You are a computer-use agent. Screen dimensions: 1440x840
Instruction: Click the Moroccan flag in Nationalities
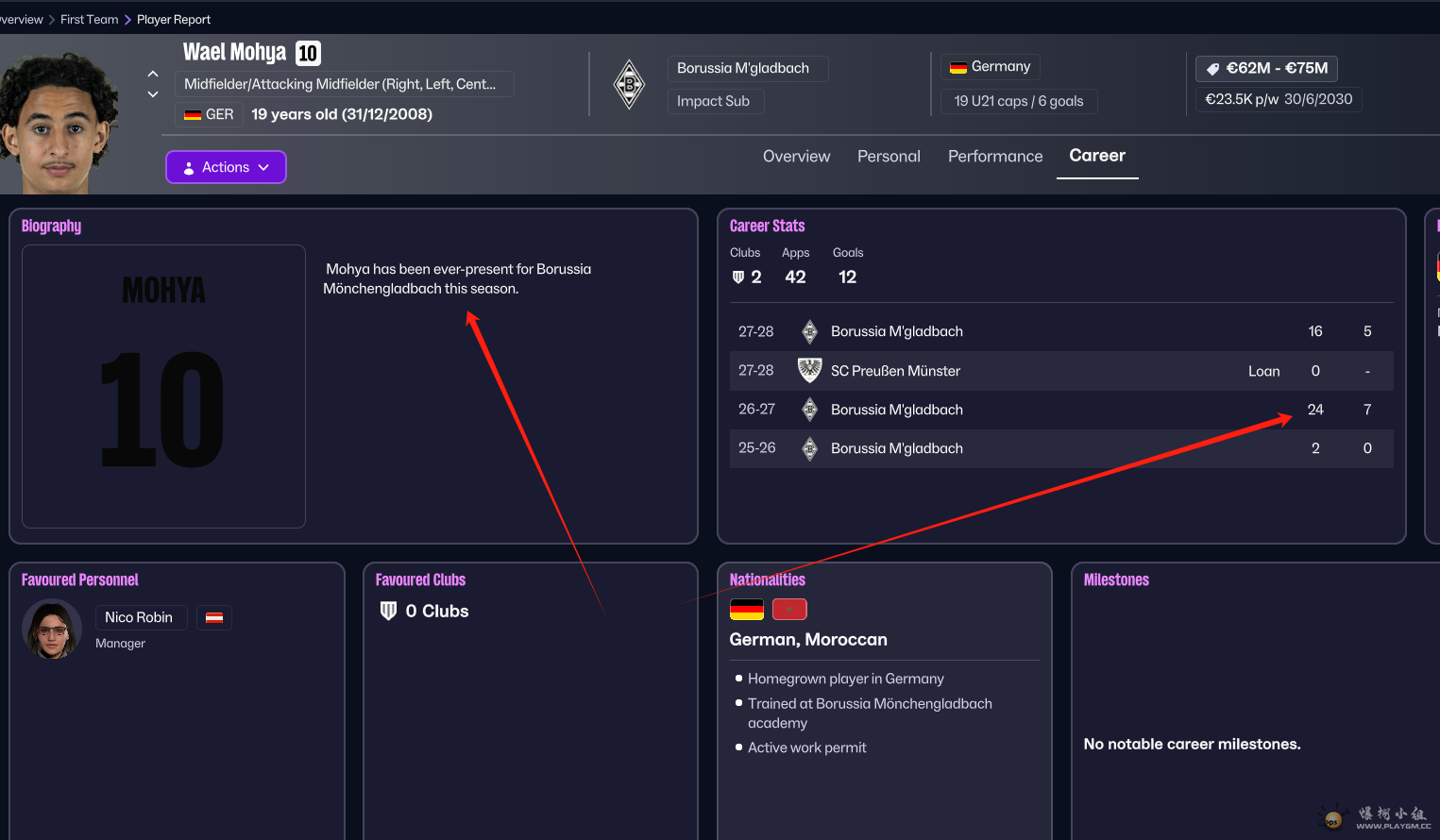coord(789,610)
